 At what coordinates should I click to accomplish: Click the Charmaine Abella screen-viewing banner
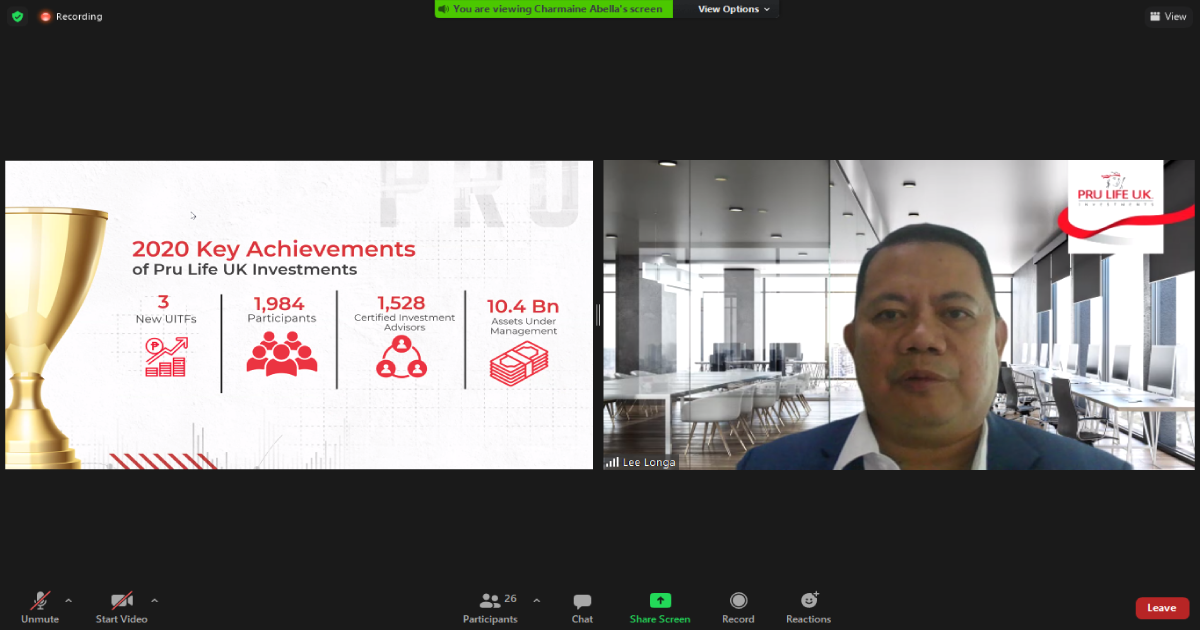coord(553,9)
